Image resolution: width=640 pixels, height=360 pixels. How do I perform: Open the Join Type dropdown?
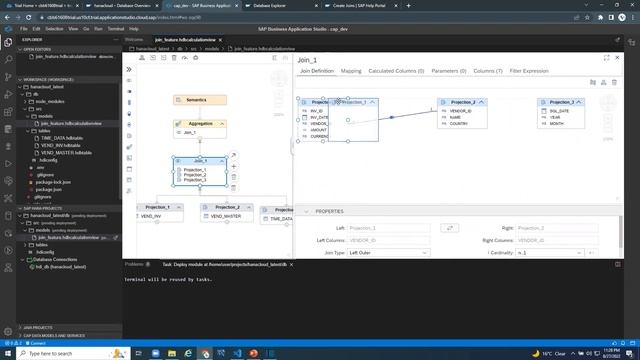(388, 253)
